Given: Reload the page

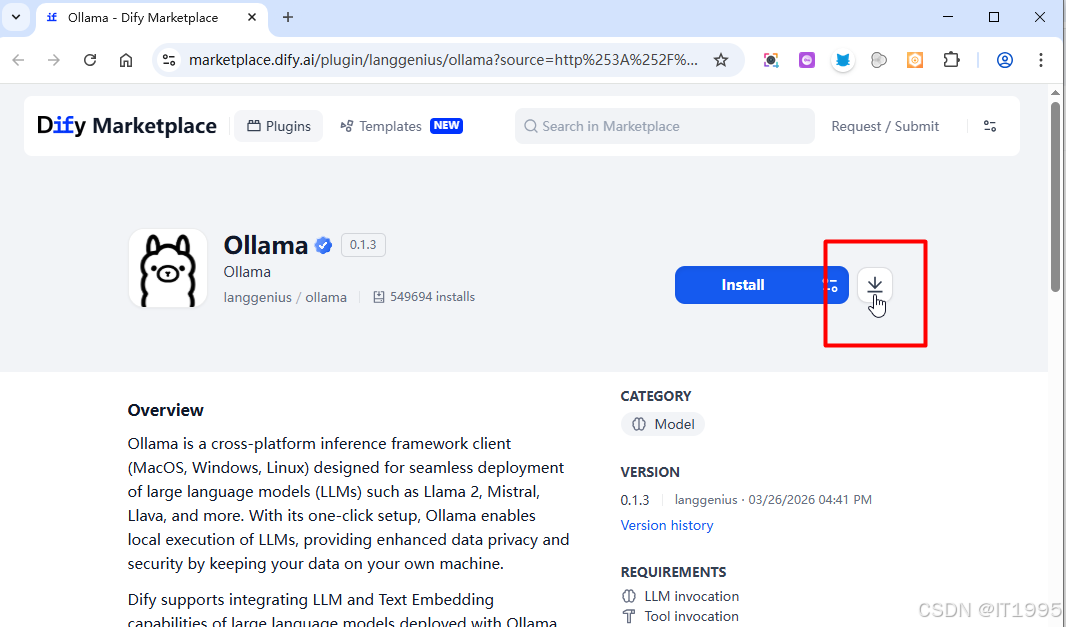Looking at the screenshot, I should (x=90, y=60).
